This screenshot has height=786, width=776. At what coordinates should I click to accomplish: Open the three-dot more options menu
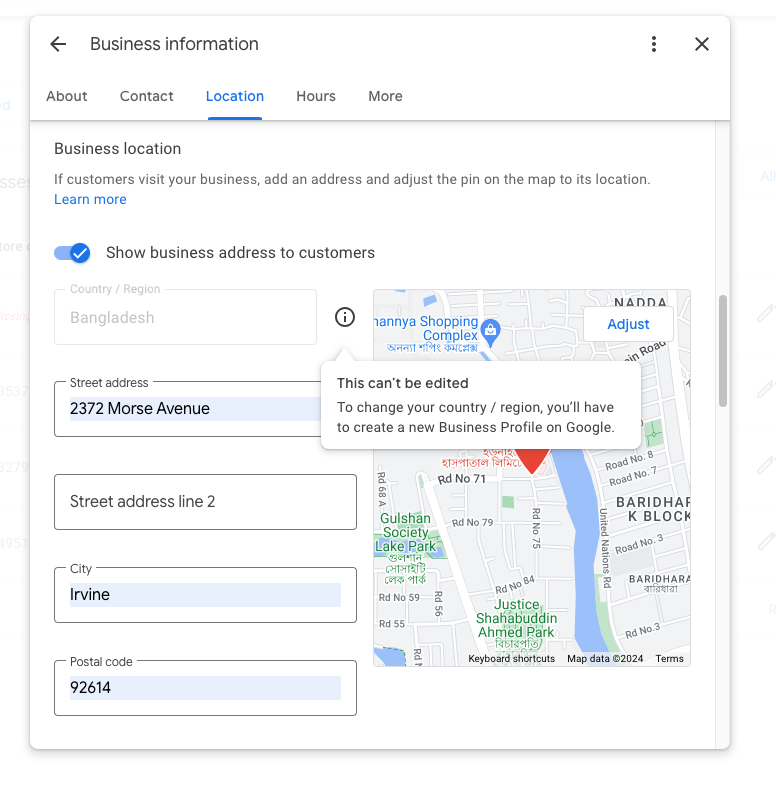click(x=654, y=44)
